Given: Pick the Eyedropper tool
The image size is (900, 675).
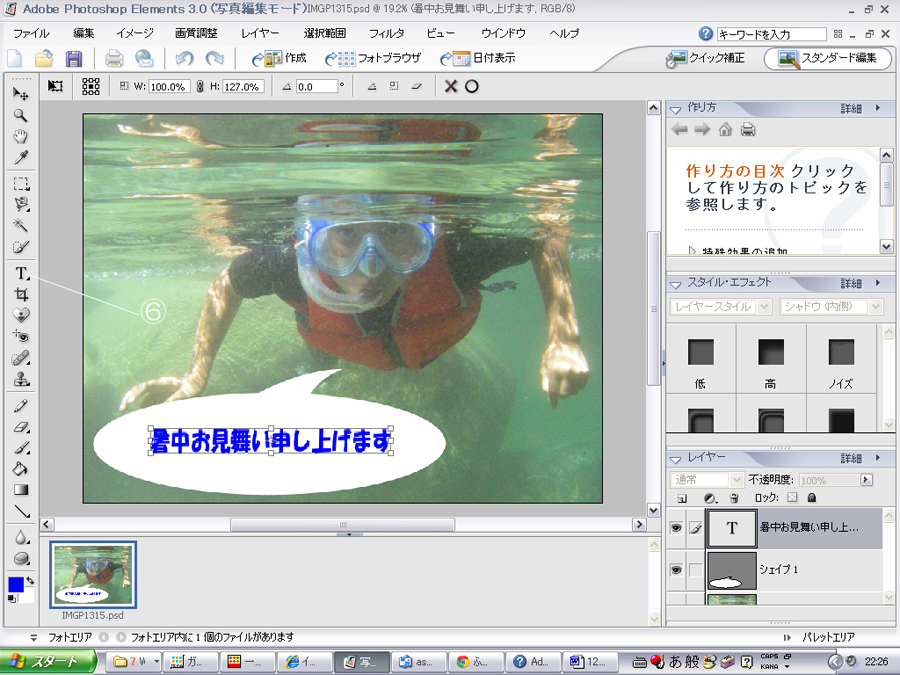Looking at the screenshot, I should (x=20, y=157).
